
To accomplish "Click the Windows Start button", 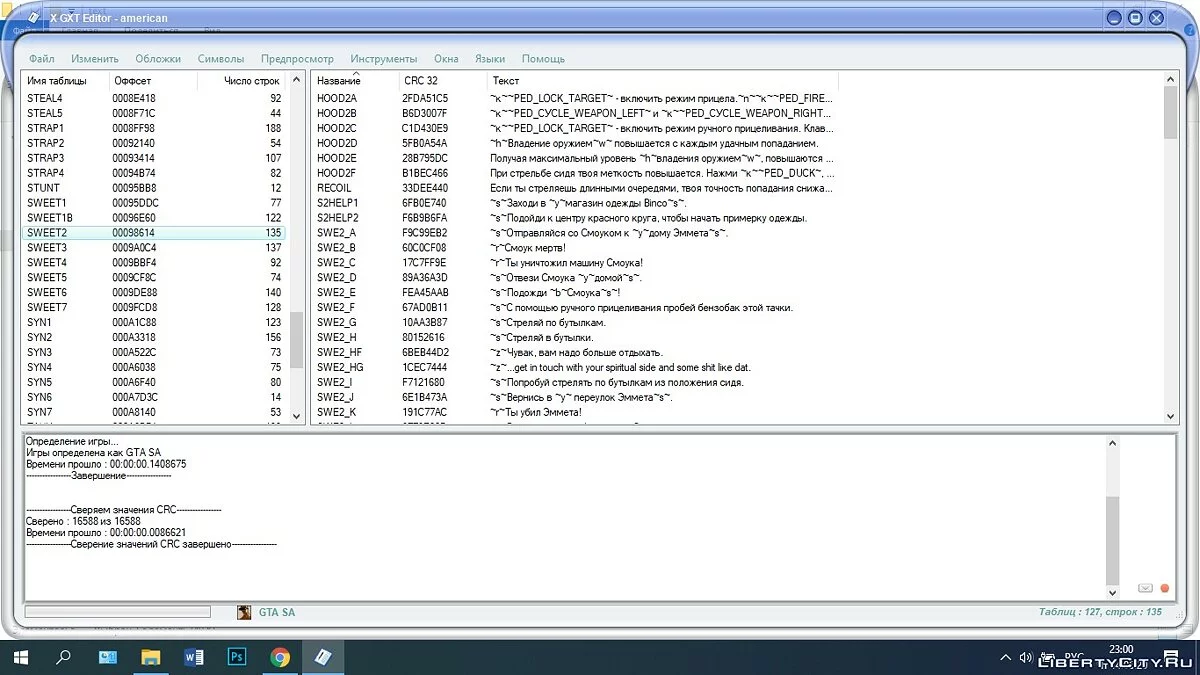I will click(x=20, y=657).
